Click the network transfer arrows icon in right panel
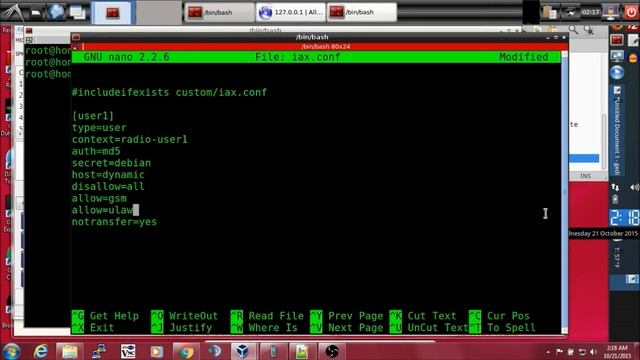This screenshot has height=360, width=640. [x=615, y=187]
